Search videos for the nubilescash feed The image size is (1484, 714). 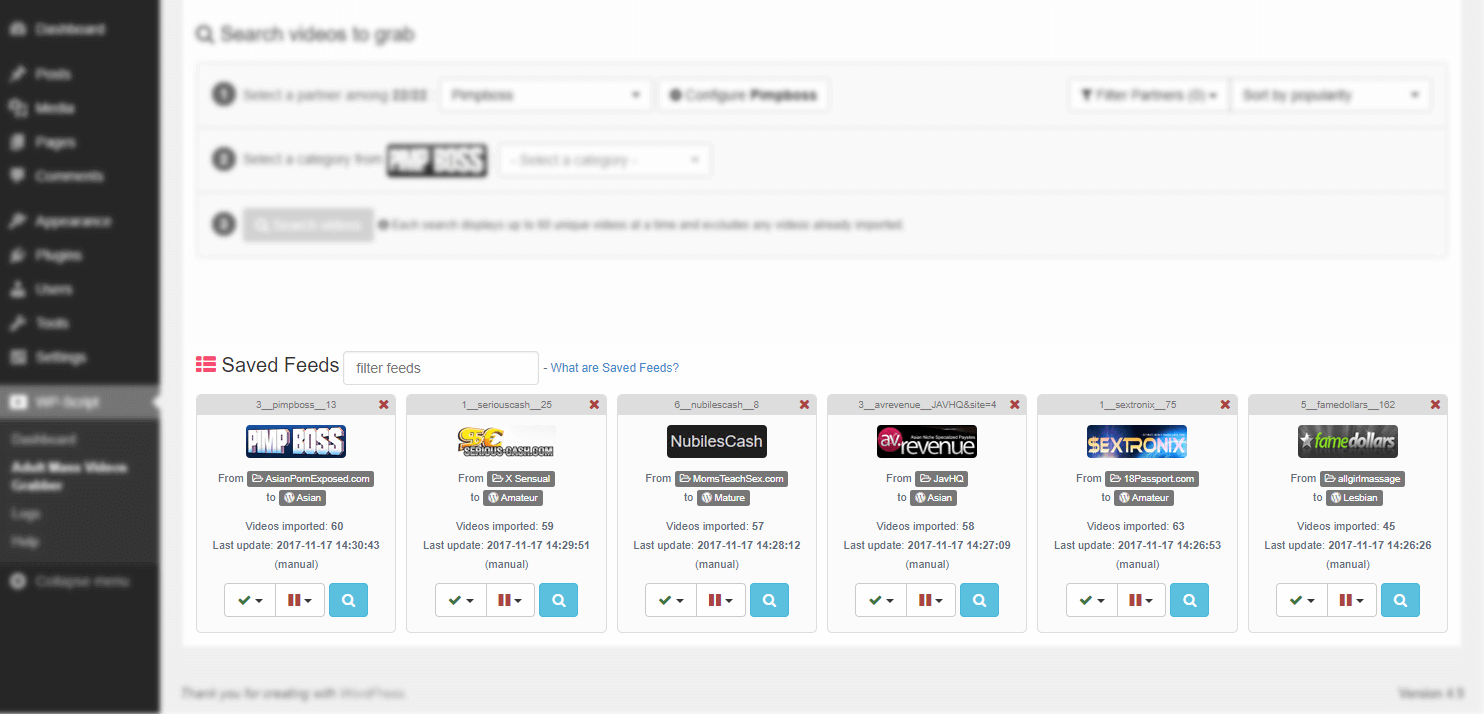[769, 600]
